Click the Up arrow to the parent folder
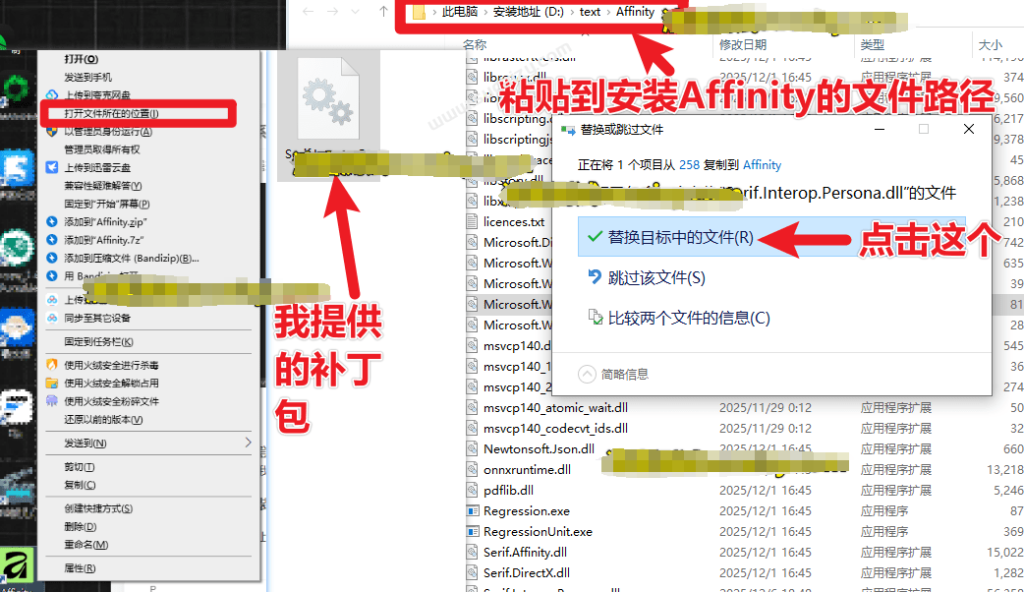This screenshot has width=1024, height=592. tap(381, 13)
